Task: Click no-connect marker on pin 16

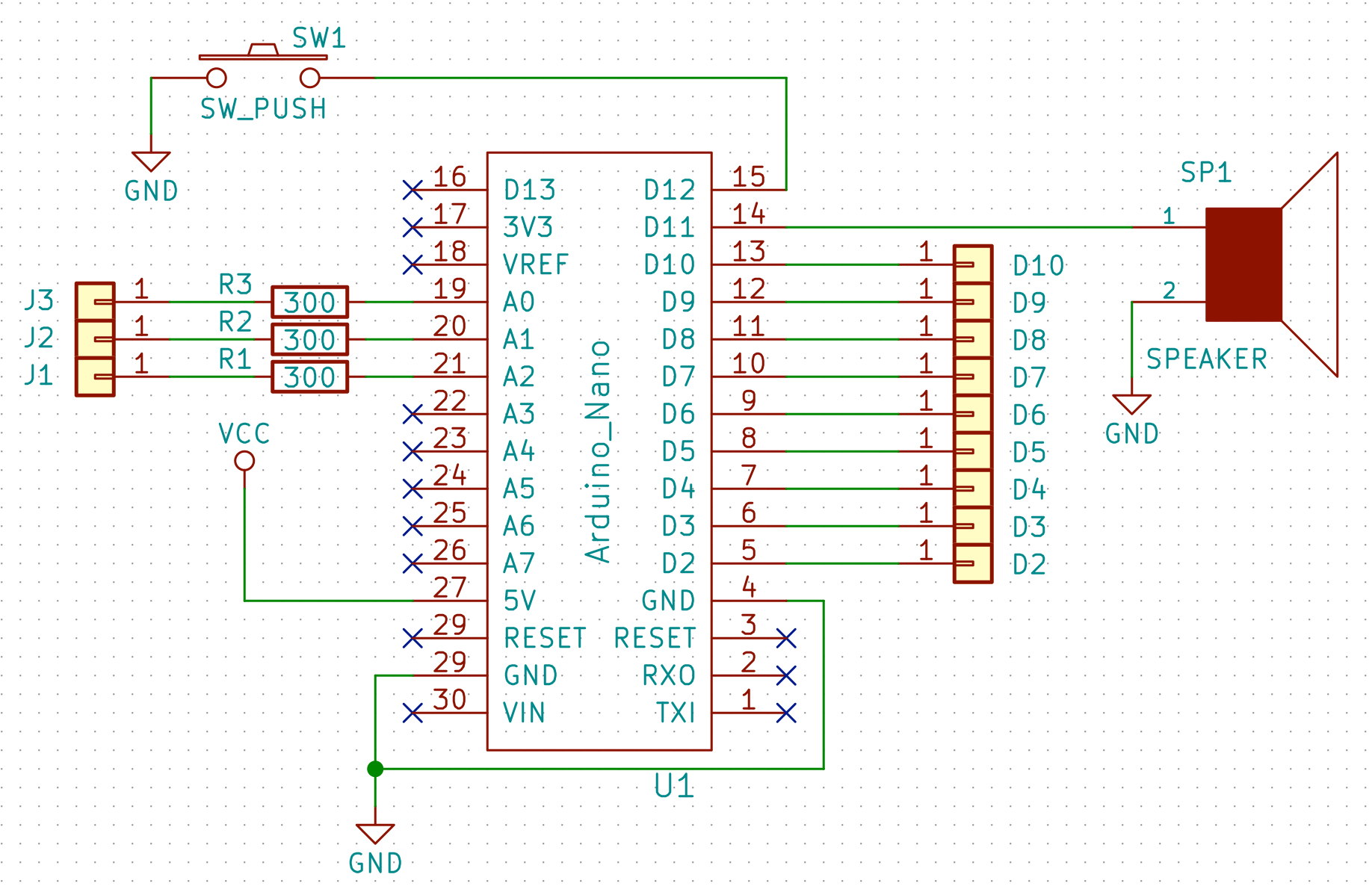Action: pos(412,190)
